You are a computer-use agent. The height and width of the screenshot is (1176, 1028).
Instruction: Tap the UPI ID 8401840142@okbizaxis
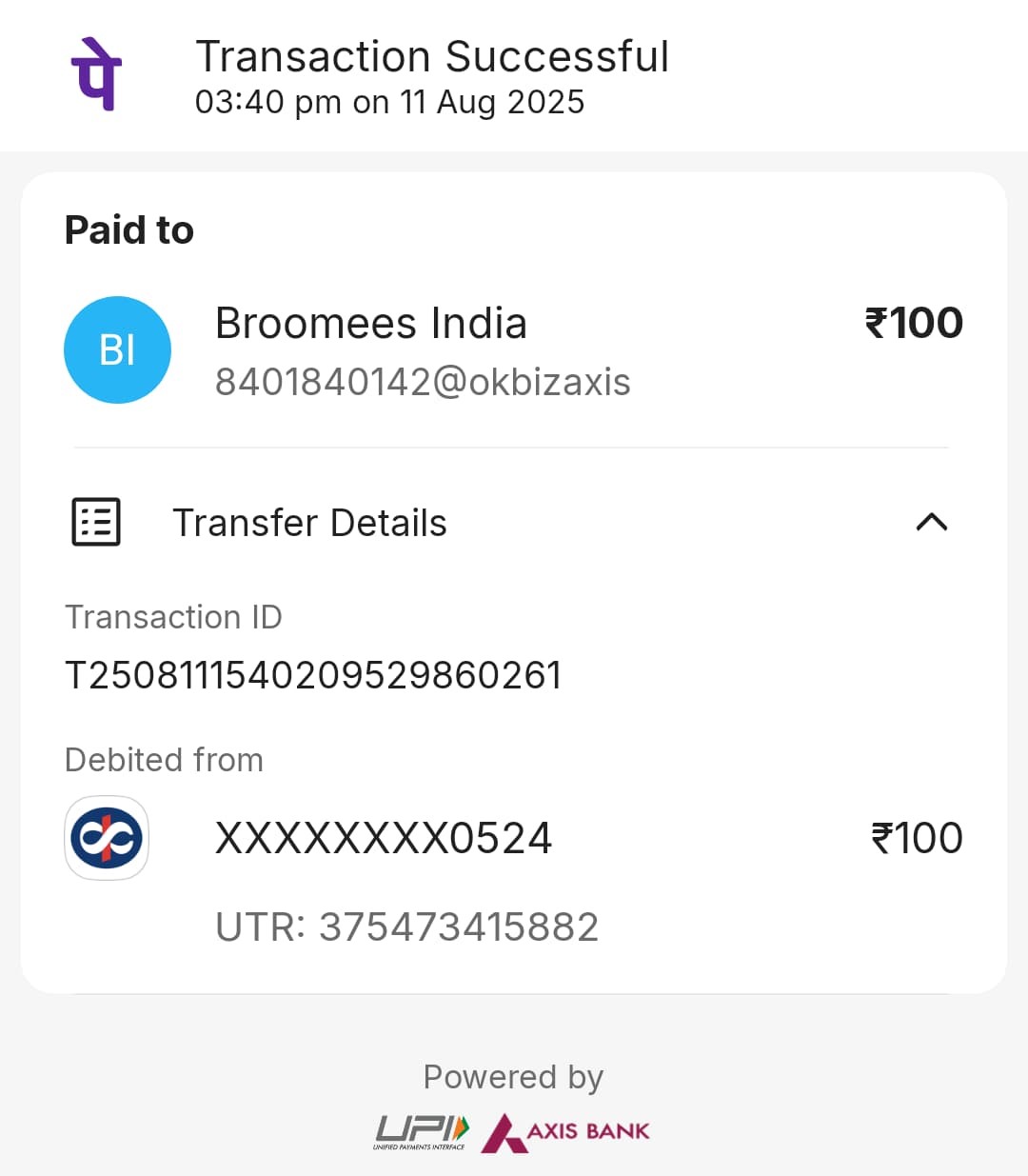point(423,382)
